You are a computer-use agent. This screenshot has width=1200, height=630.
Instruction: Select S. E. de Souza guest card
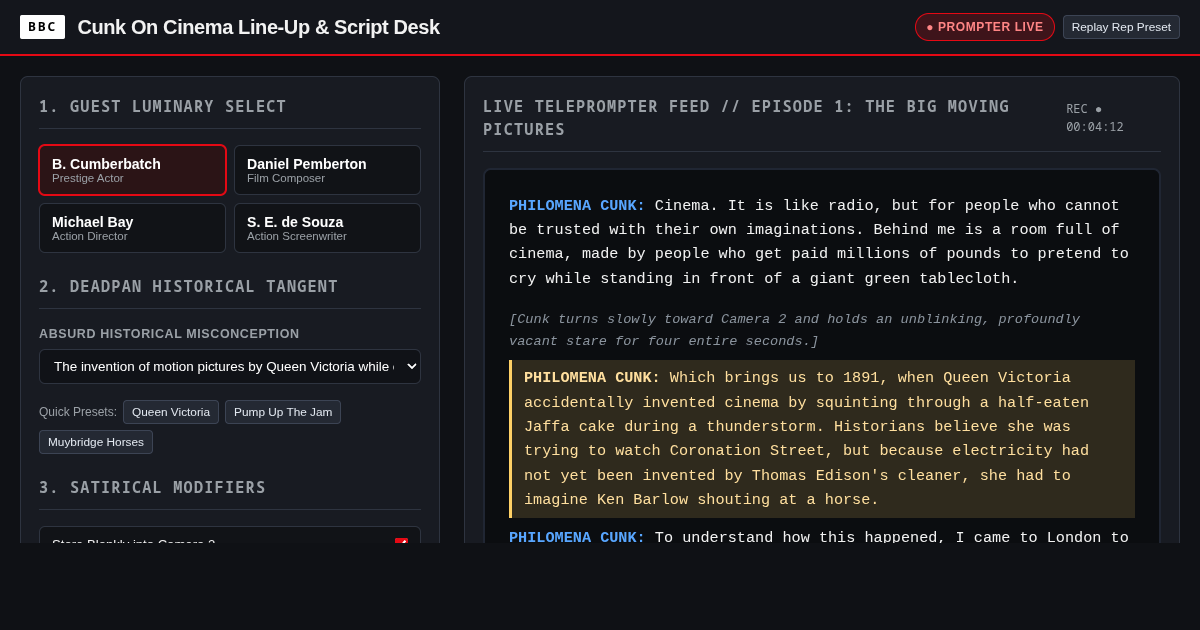327,228
